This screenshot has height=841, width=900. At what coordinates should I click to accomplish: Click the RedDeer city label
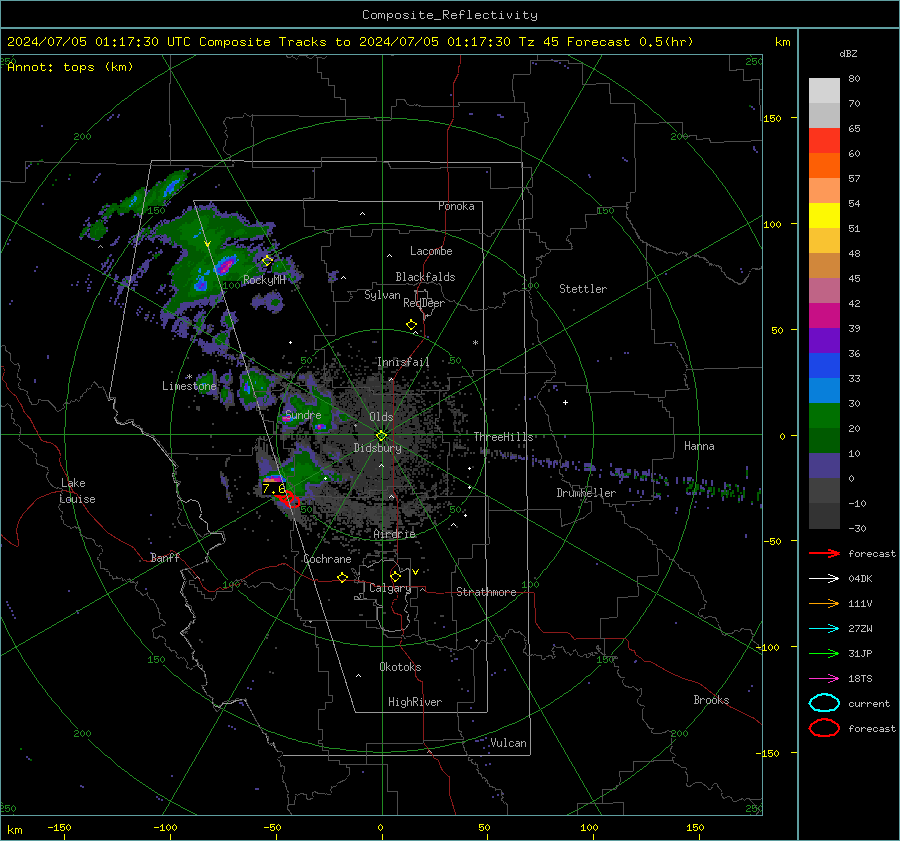(x=424, y=303)
